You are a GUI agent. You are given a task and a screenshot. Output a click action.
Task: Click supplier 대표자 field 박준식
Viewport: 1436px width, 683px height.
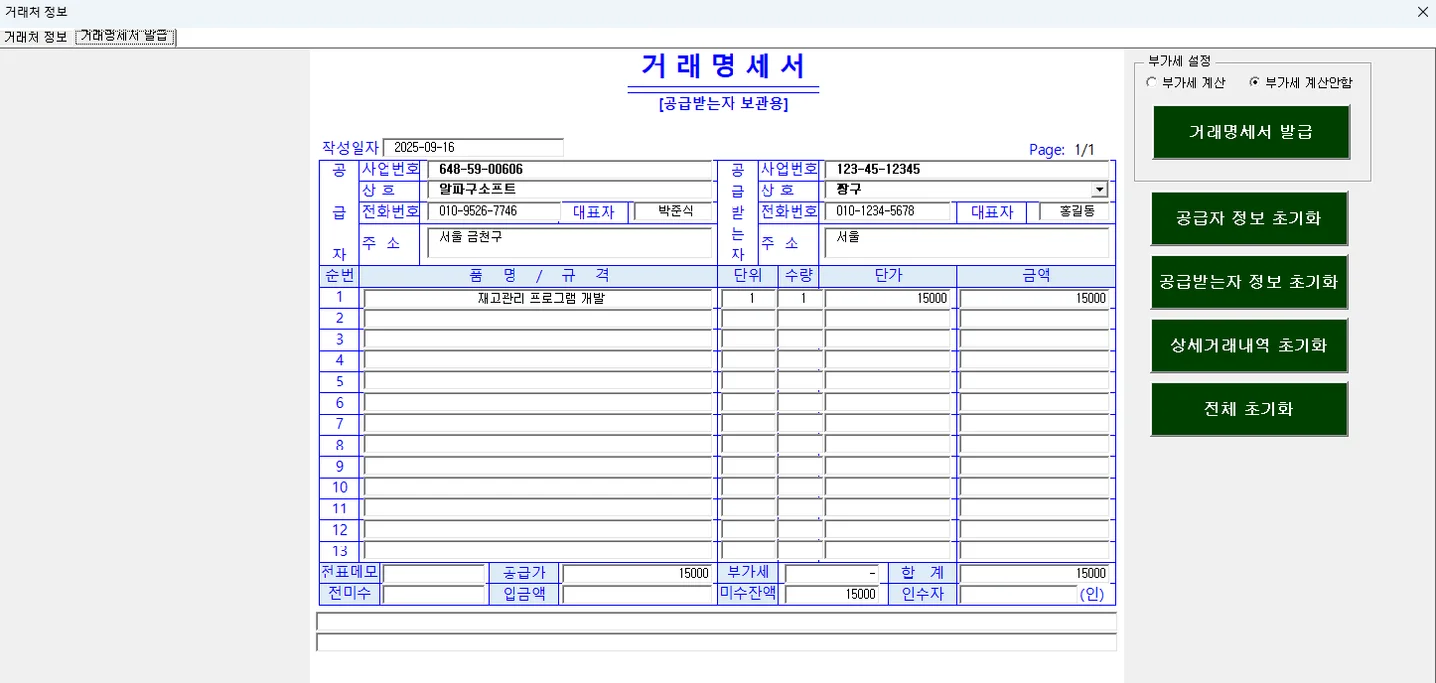click(x=673, y=211)
